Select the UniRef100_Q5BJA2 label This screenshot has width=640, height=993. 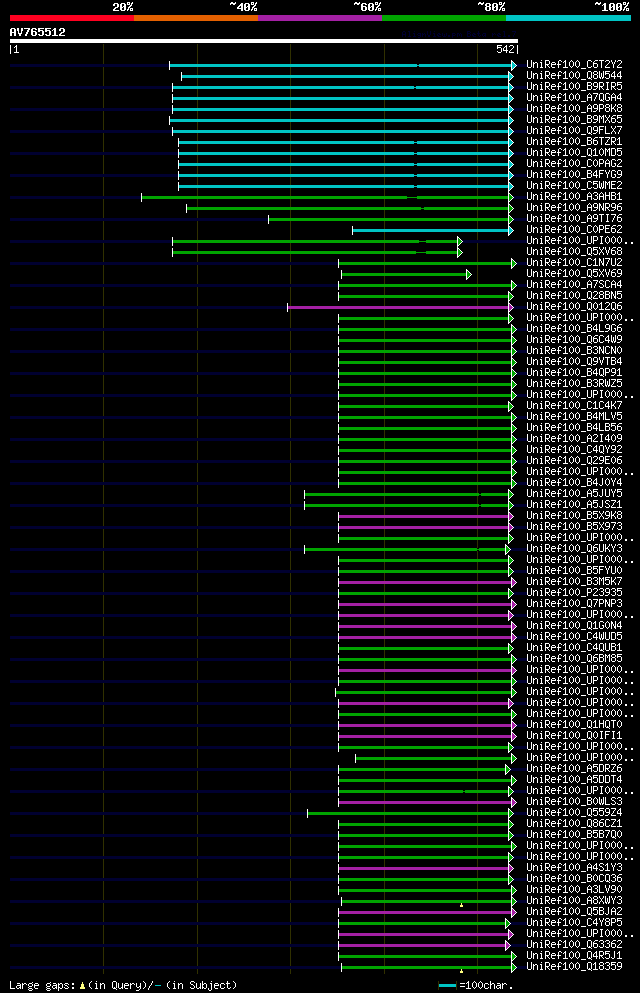(x=574, y=912)
